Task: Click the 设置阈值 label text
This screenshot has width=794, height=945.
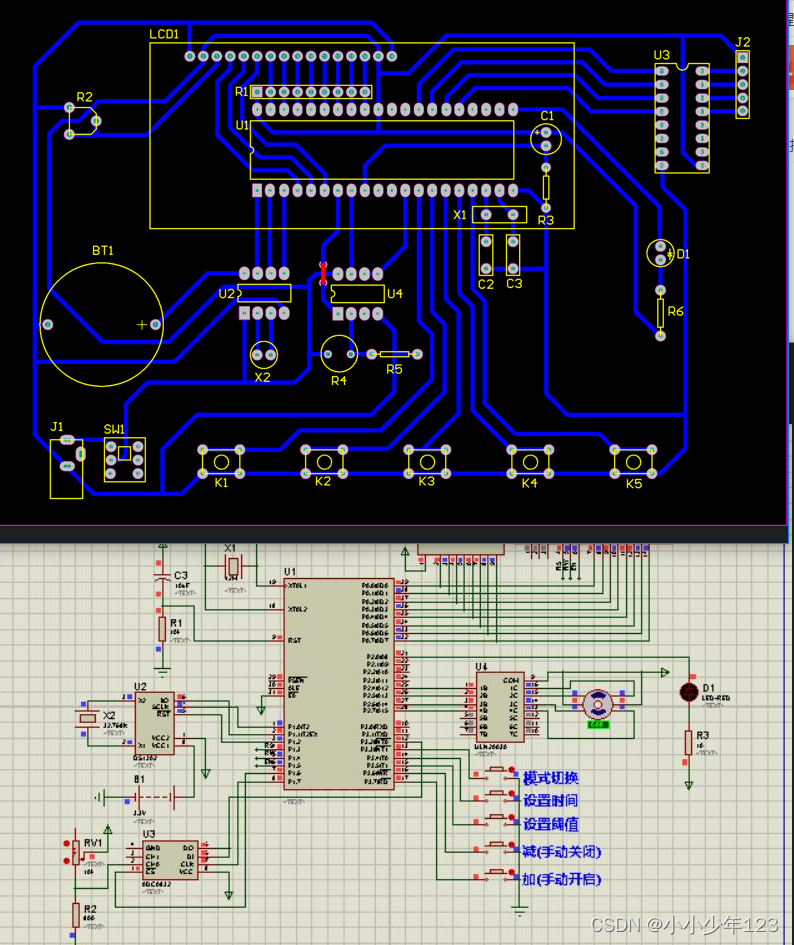Action: coord(550,824)
